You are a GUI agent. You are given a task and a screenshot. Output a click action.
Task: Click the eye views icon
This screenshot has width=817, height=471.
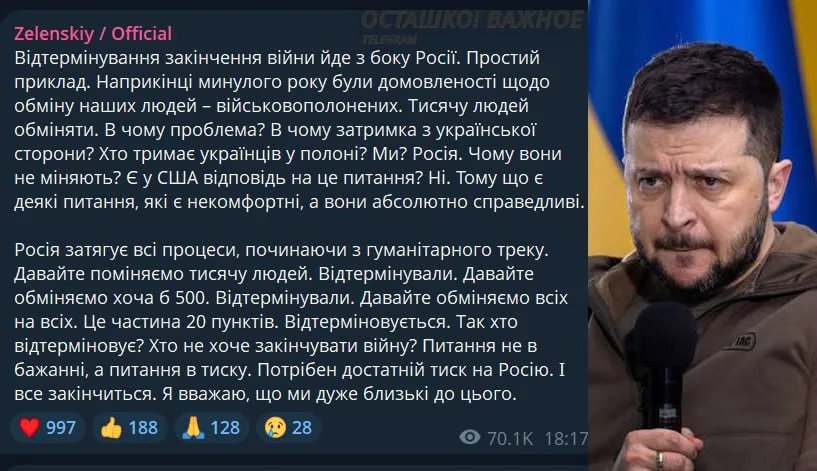point(469,437)
